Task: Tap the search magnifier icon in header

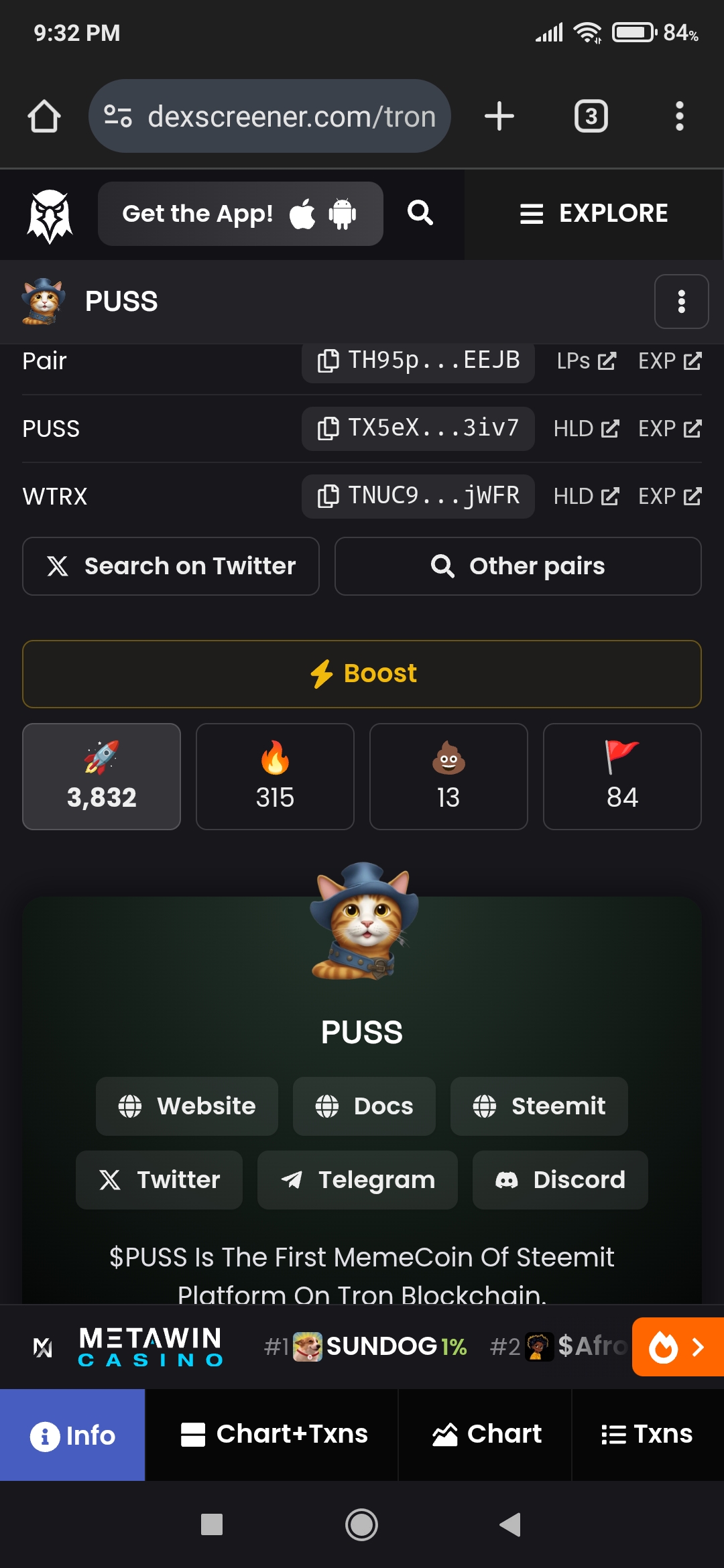Action: 420,213
